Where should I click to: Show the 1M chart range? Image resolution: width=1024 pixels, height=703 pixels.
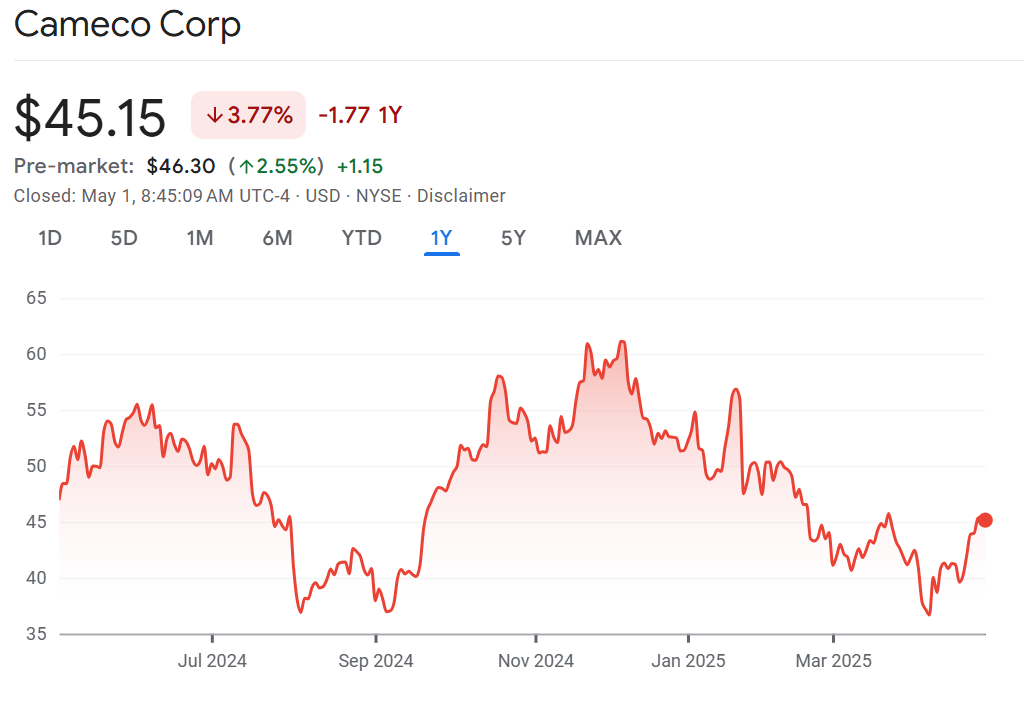coord(200,238)
